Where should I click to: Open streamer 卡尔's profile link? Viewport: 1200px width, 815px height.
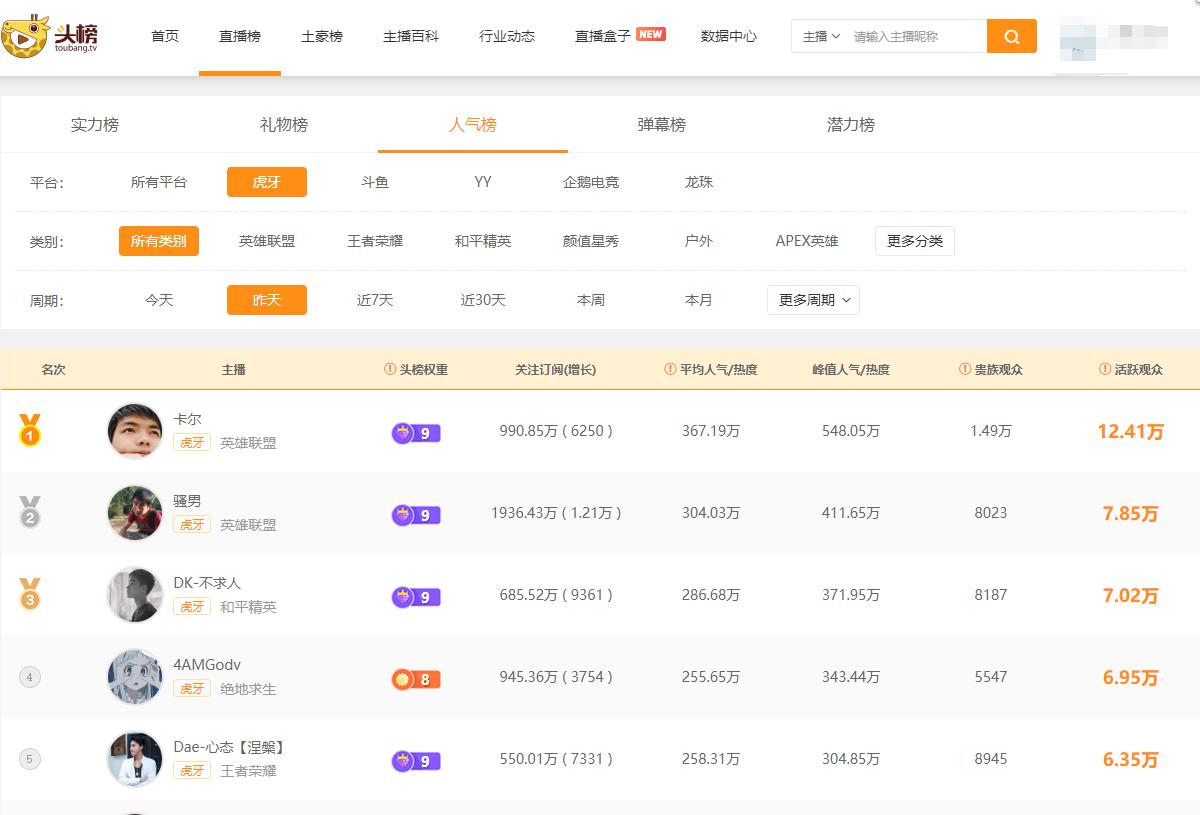tap(187, 419)
